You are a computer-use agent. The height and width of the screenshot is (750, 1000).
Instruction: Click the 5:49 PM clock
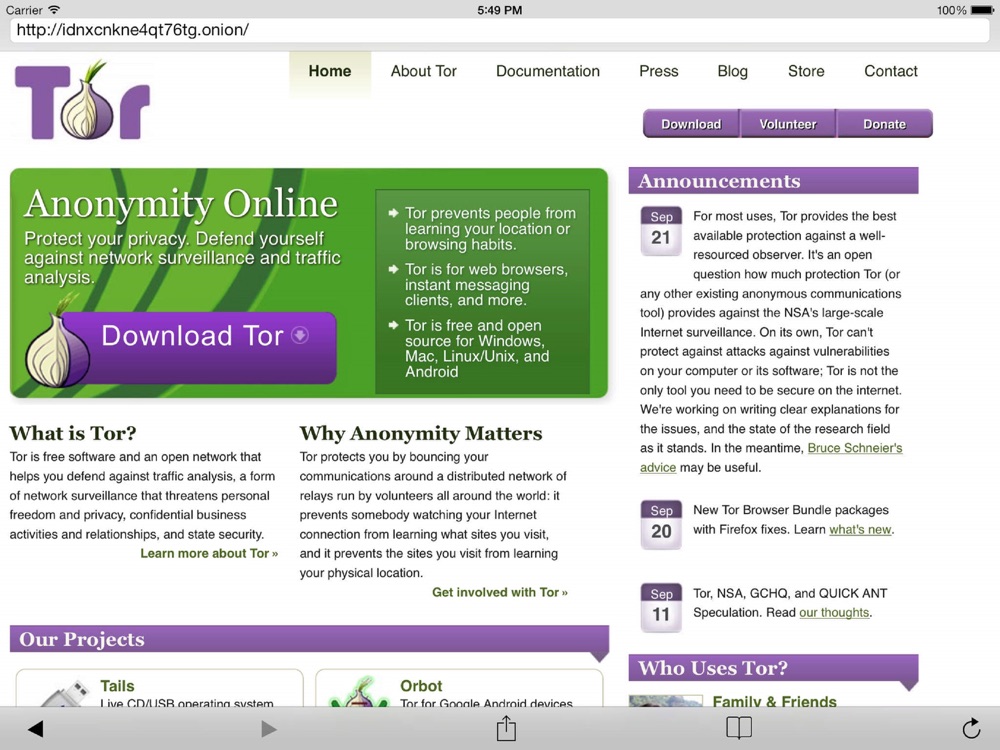[x=499, y=10]
